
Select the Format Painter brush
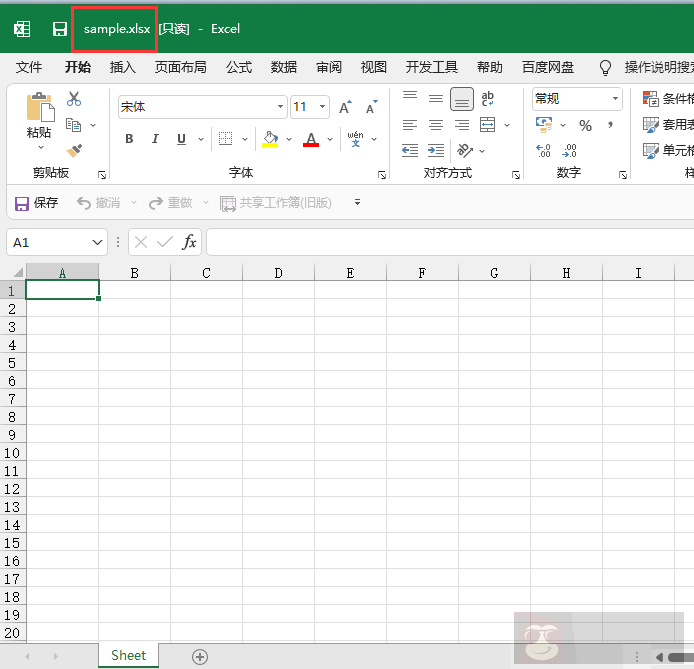[x=74, y=150]
